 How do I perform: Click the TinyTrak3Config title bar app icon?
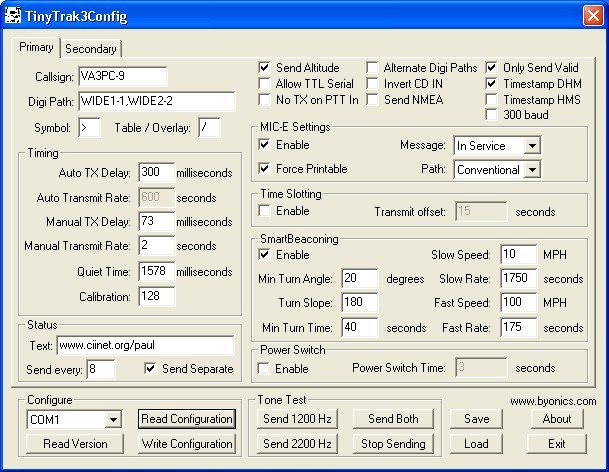13,16
